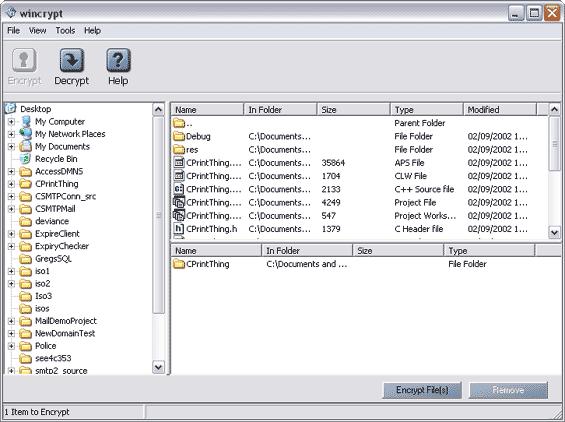Open the File menu
The width and height of the screenshot is (565, 422).
pos(13,31)
